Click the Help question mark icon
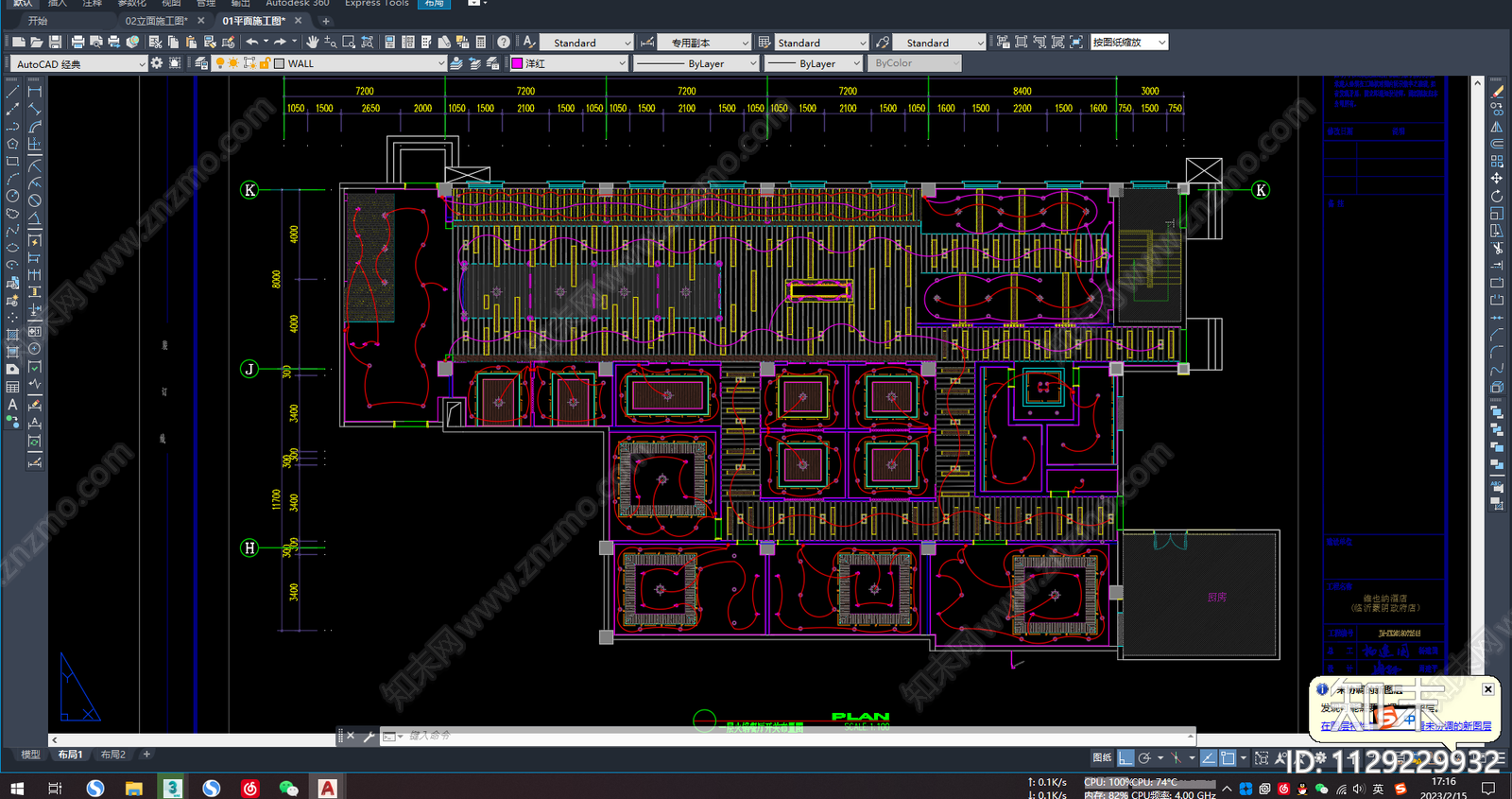The image size is (1512, 799). click(504, 42)
